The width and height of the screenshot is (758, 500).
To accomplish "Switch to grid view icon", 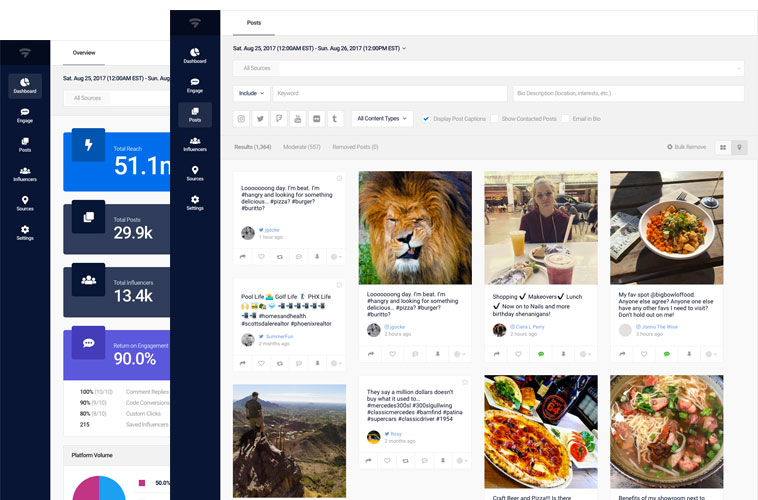I will pyautogui.click(x=723, y=147).
